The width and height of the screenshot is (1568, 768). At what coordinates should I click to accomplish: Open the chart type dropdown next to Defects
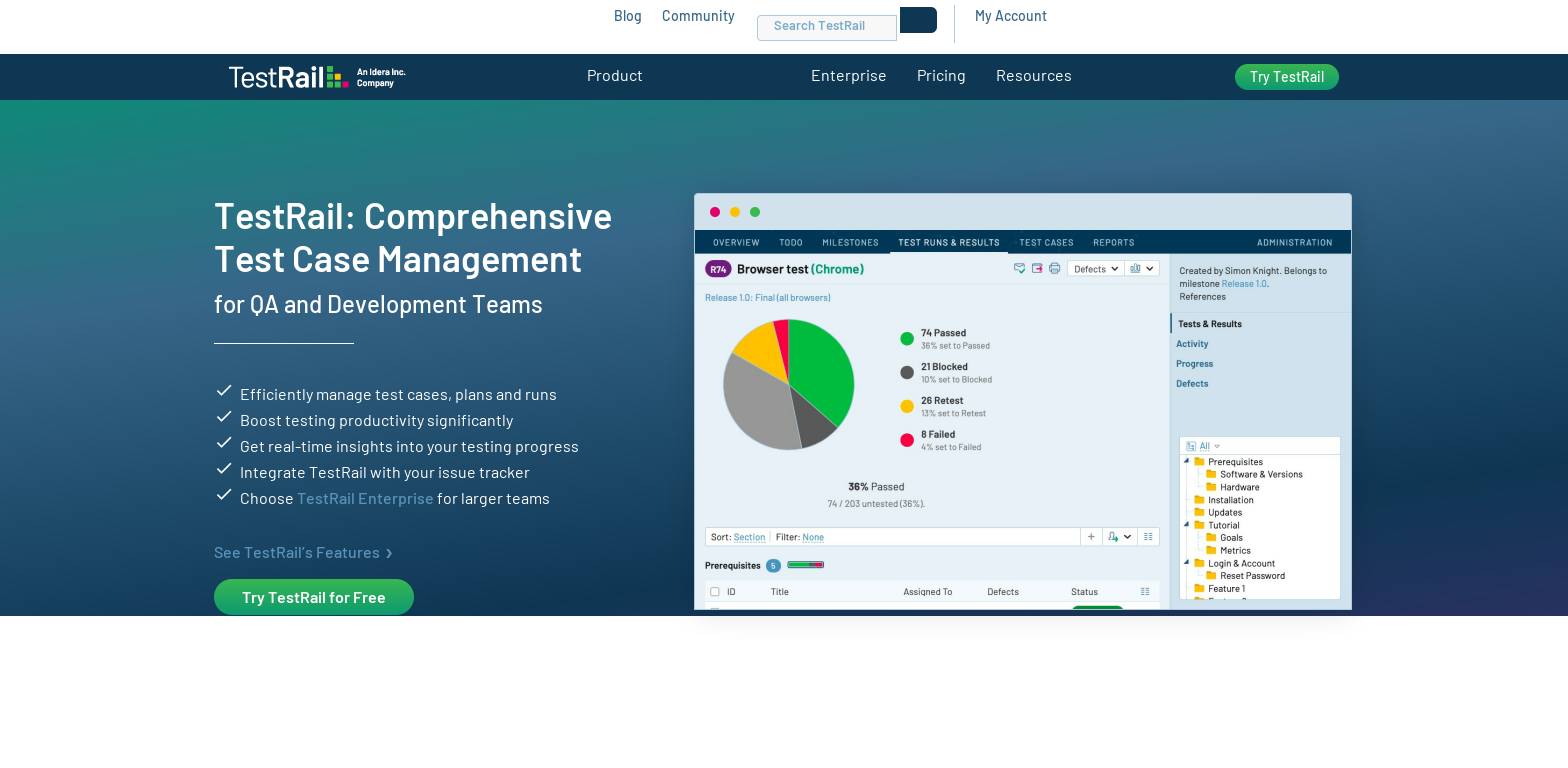pos(1141,269)
